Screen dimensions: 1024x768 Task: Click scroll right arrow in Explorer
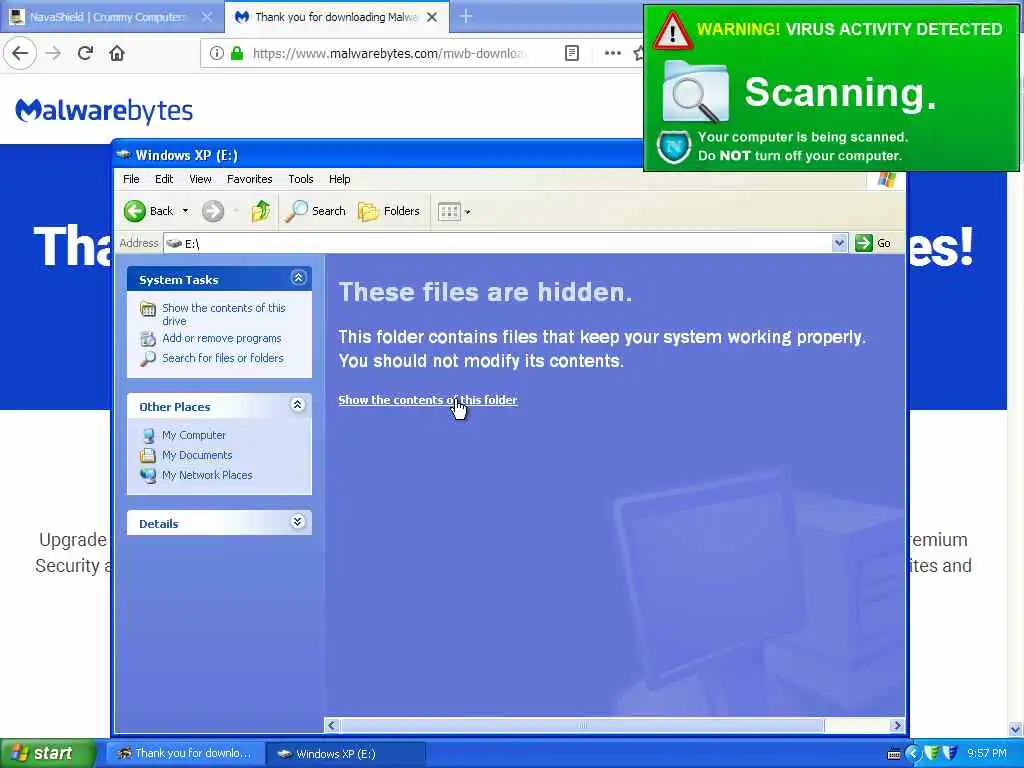(897, 726)
